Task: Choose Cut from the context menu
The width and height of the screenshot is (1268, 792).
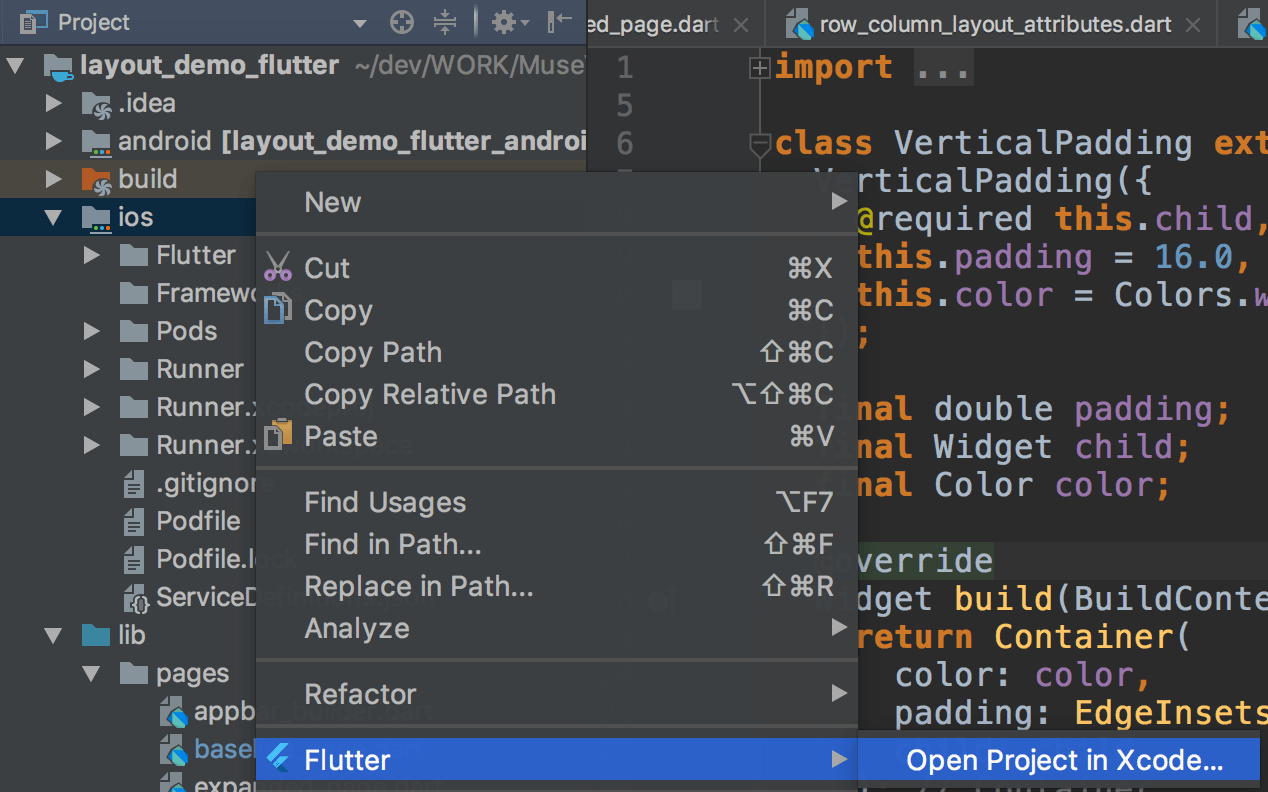Action: [557, 268]
